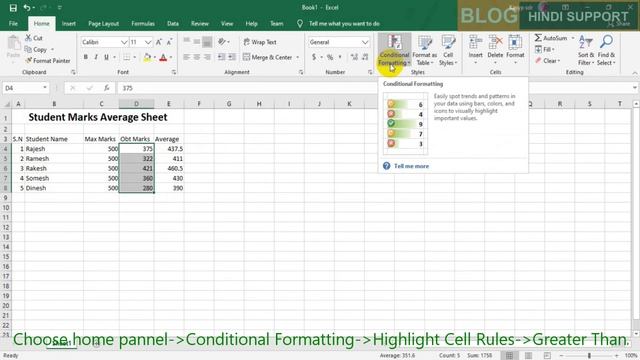This screenshot has width=640, height=360.
Task: Click Merge & Center
Action: (268, 57)
